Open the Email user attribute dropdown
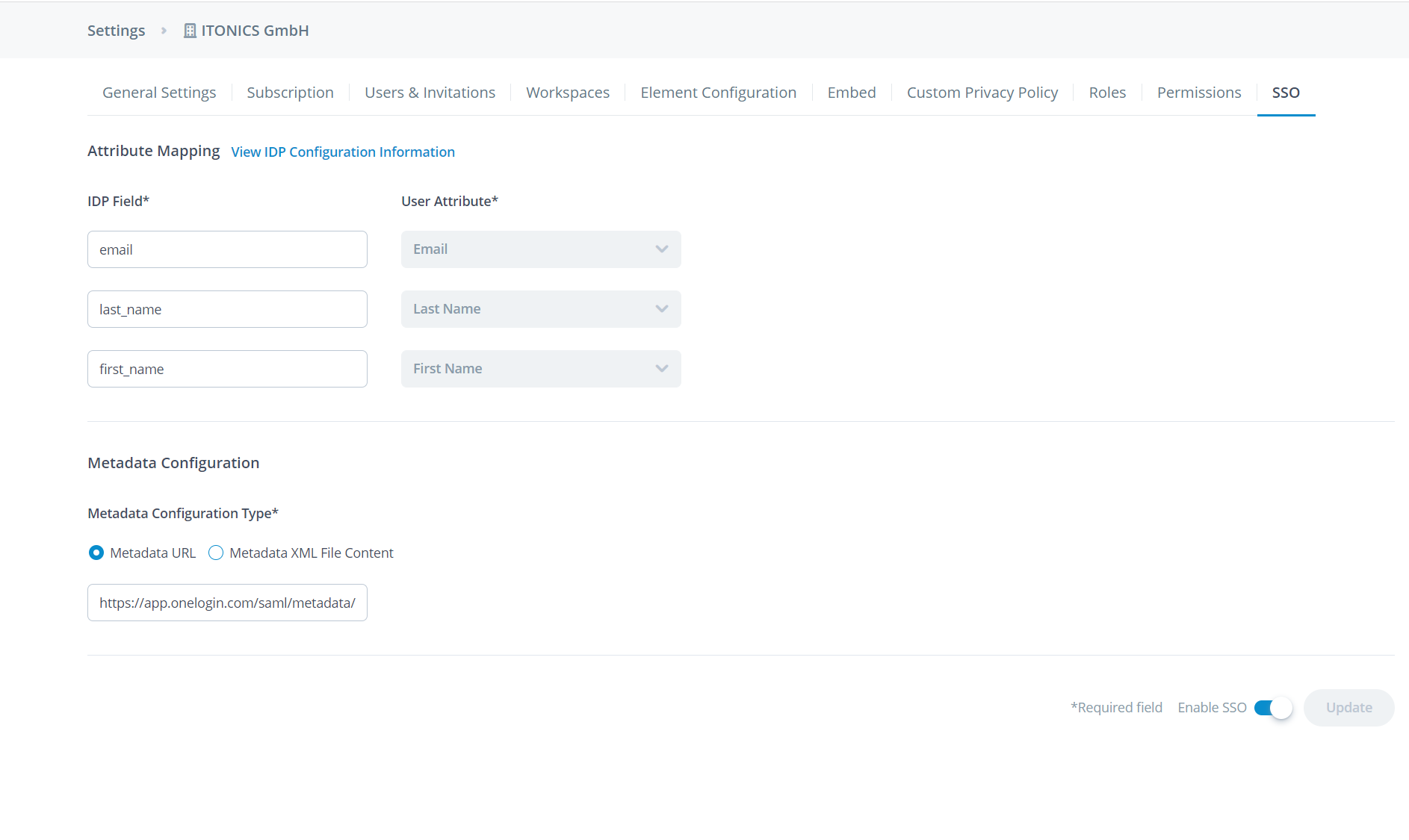The height and width of the screenshot is (840, 1409). click(x=540, y=249)
